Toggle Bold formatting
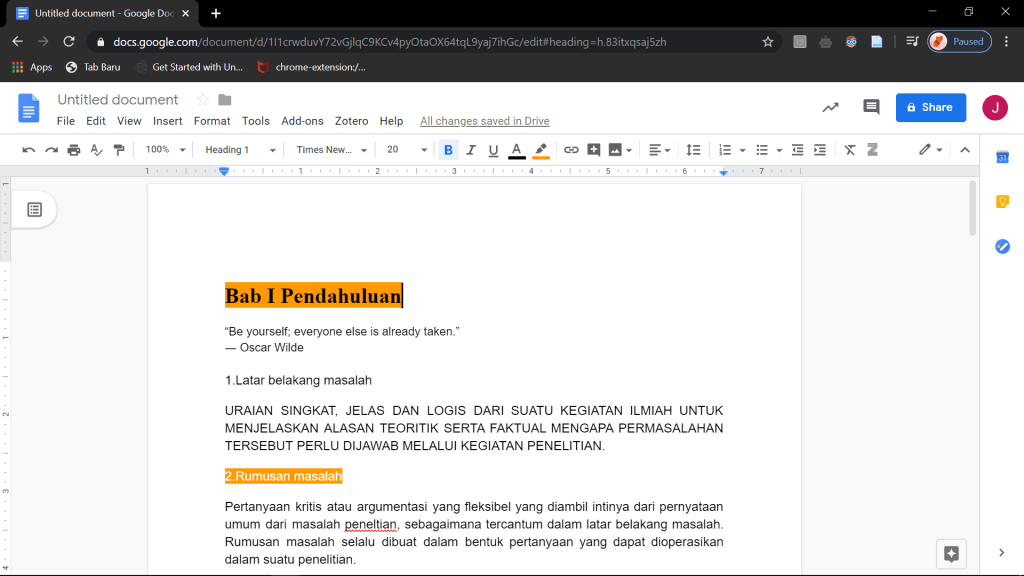Viewport: 1024px width, 576px height. (x=448, y=150)
